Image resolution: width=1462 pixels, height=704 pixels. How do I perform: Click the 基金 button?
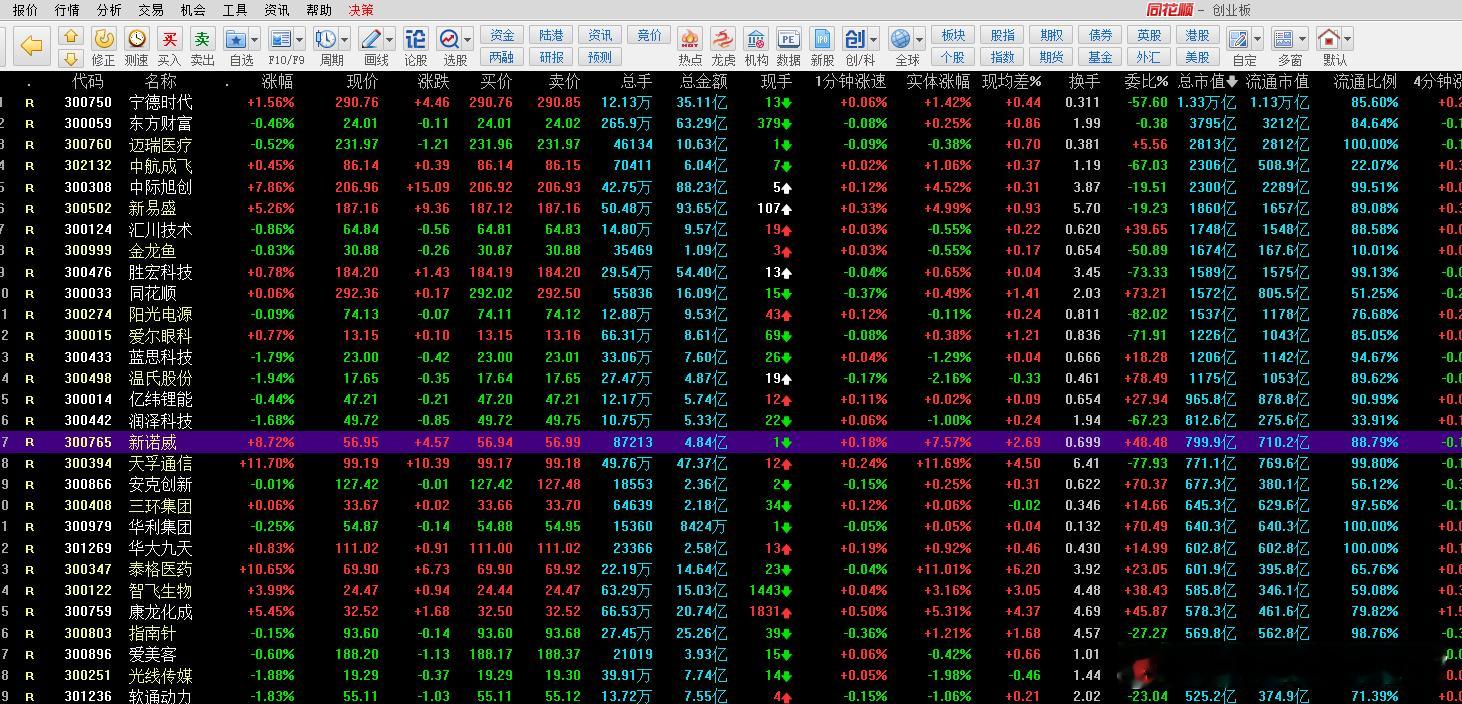coord(1100,57)
